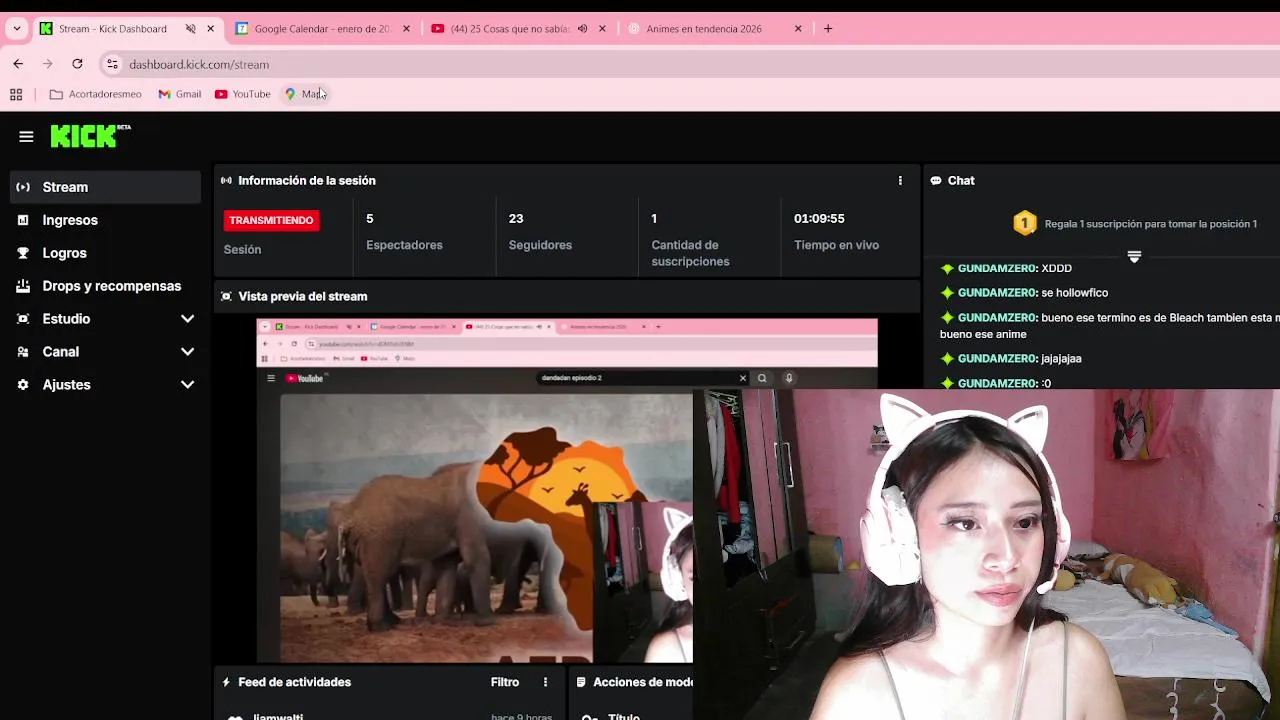Viewport: 1280px width, 720px height.
Task: Click the Canal sidebar label
Action: pyautogui.click(x=60, y=352)
